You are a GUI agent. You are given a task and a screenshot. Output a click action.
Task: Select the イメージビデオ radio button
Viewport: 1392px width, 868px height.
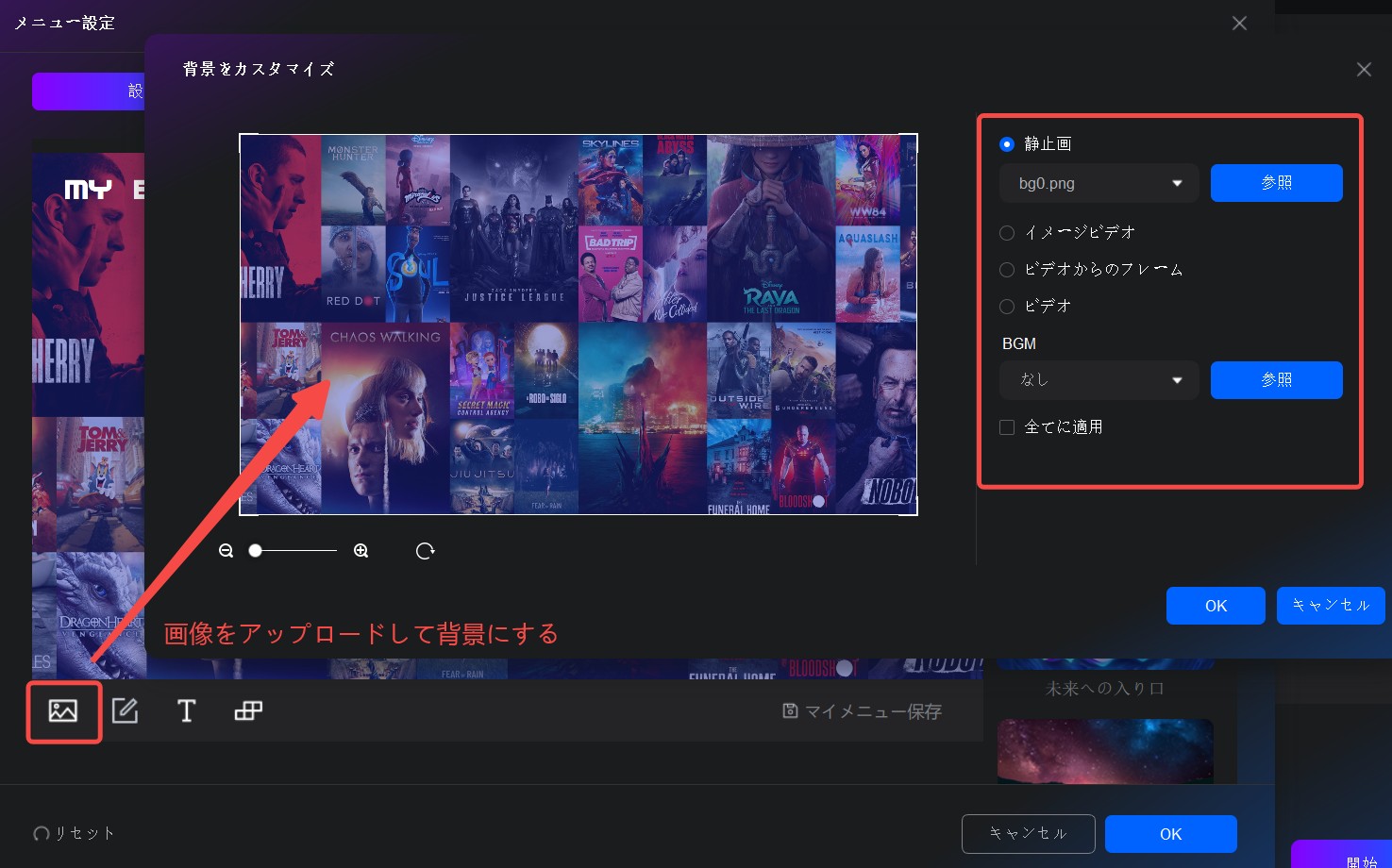[1007, 233]
